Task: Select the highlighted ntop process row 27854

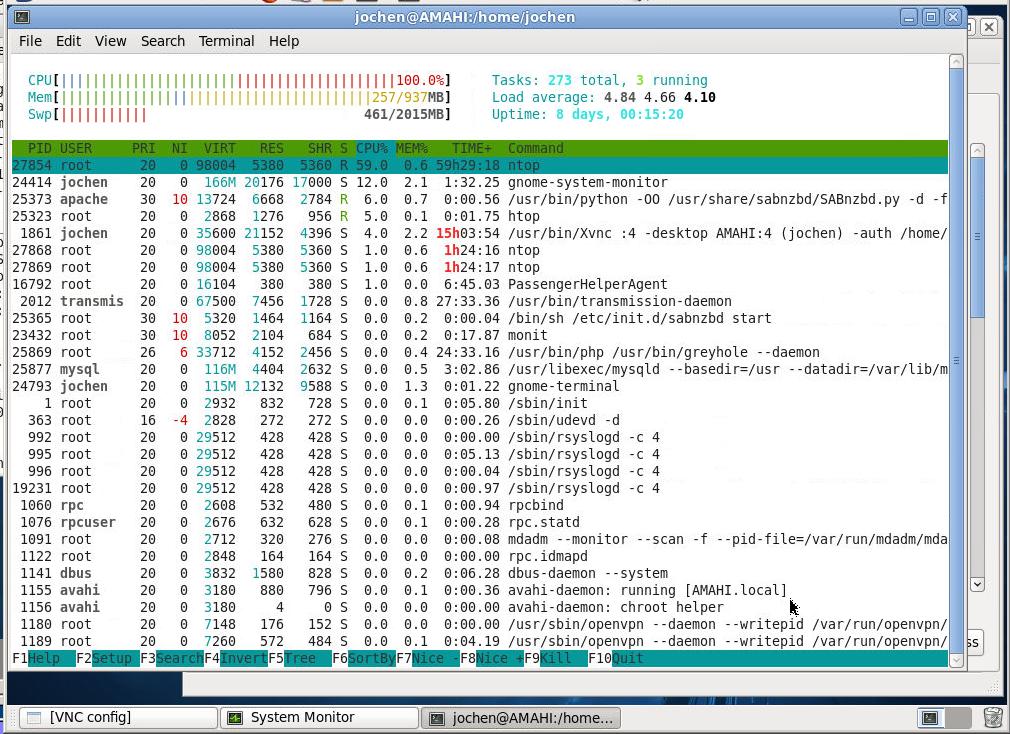Action: [480, 165]
